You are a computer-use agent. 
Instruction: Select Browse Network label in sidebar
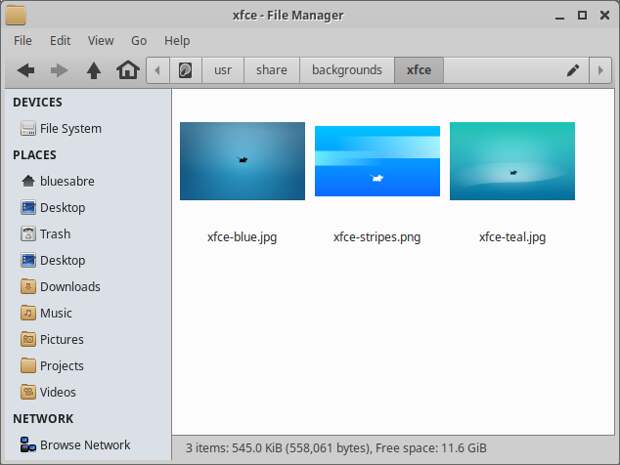point(85,444)
